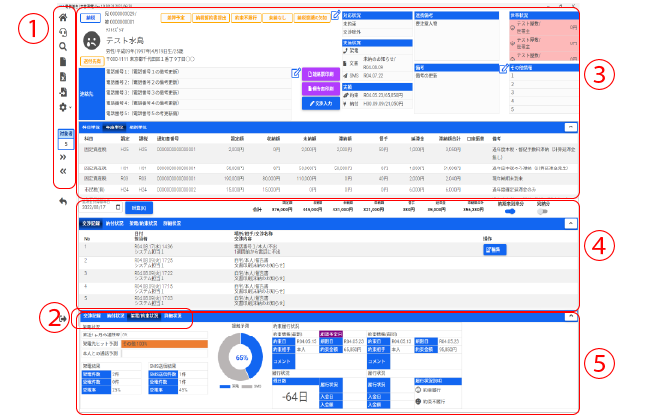
Task: Click the purple 催告書印刷 button
Action: coord(319,88)
